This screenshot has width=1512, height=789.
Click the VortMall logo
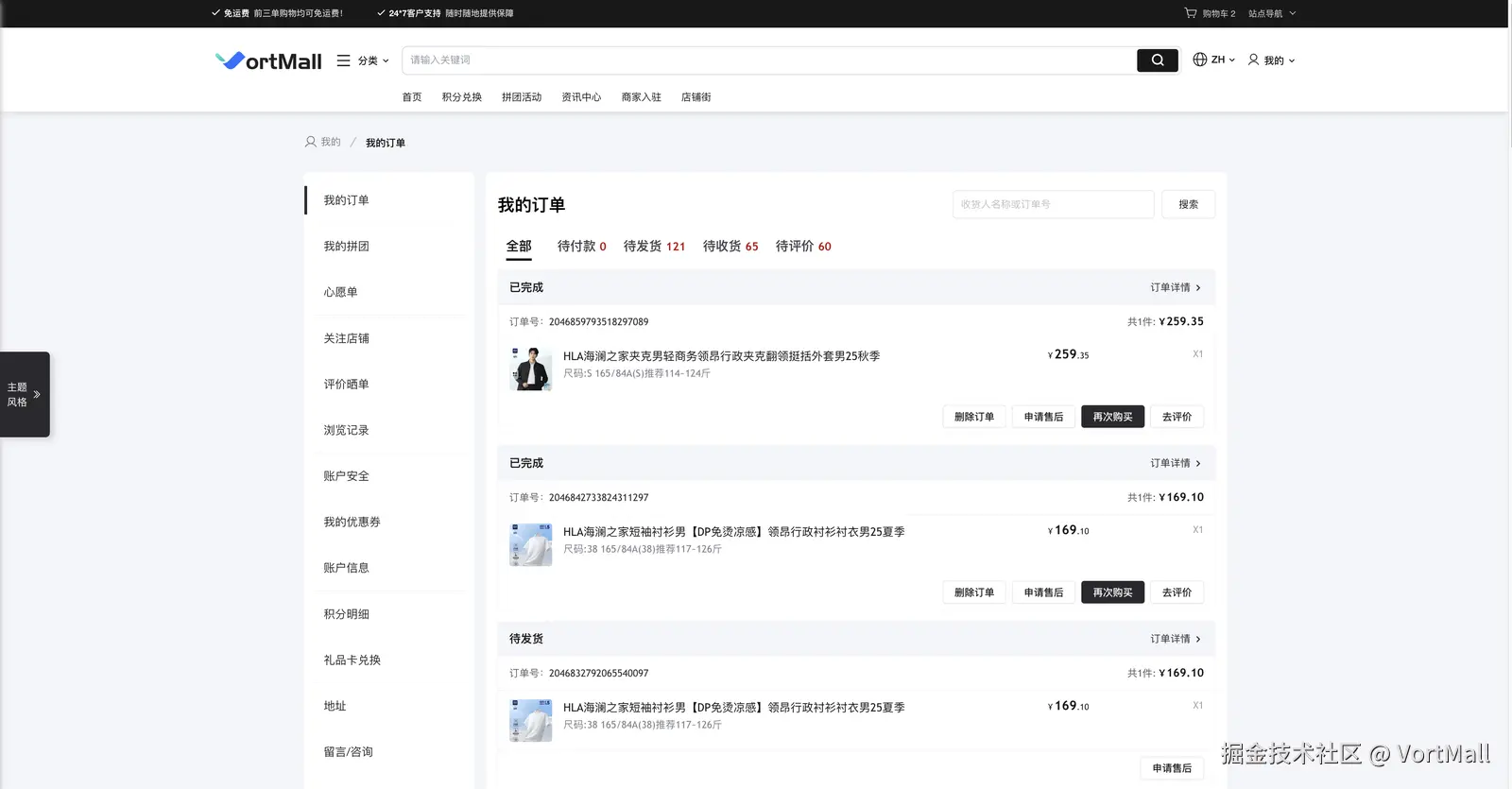(x=268, y=60)
